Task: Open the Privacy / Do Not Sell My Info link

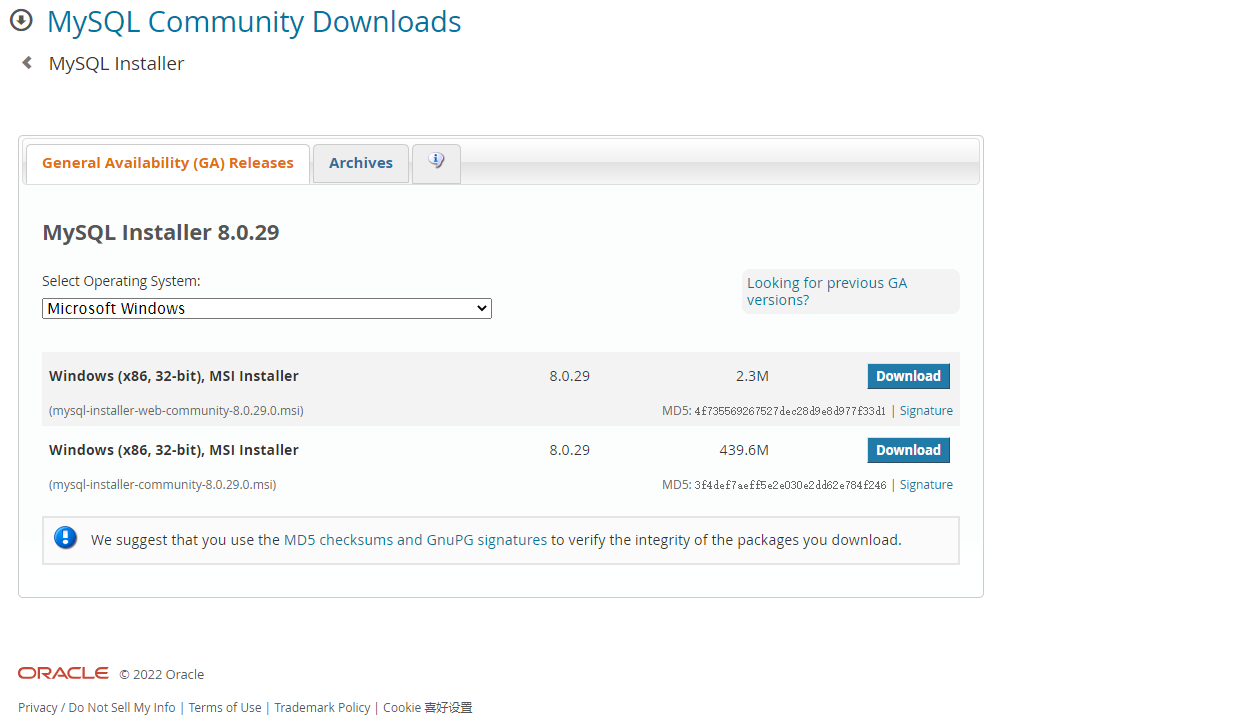Action: (97, 707)
